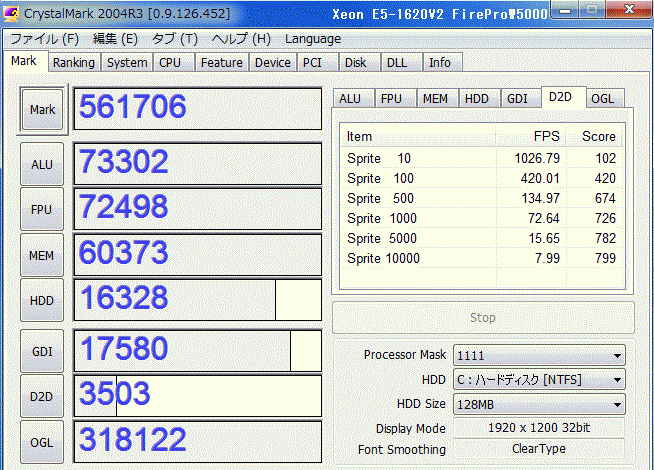Open the Language menu

[x=313, y=39]
